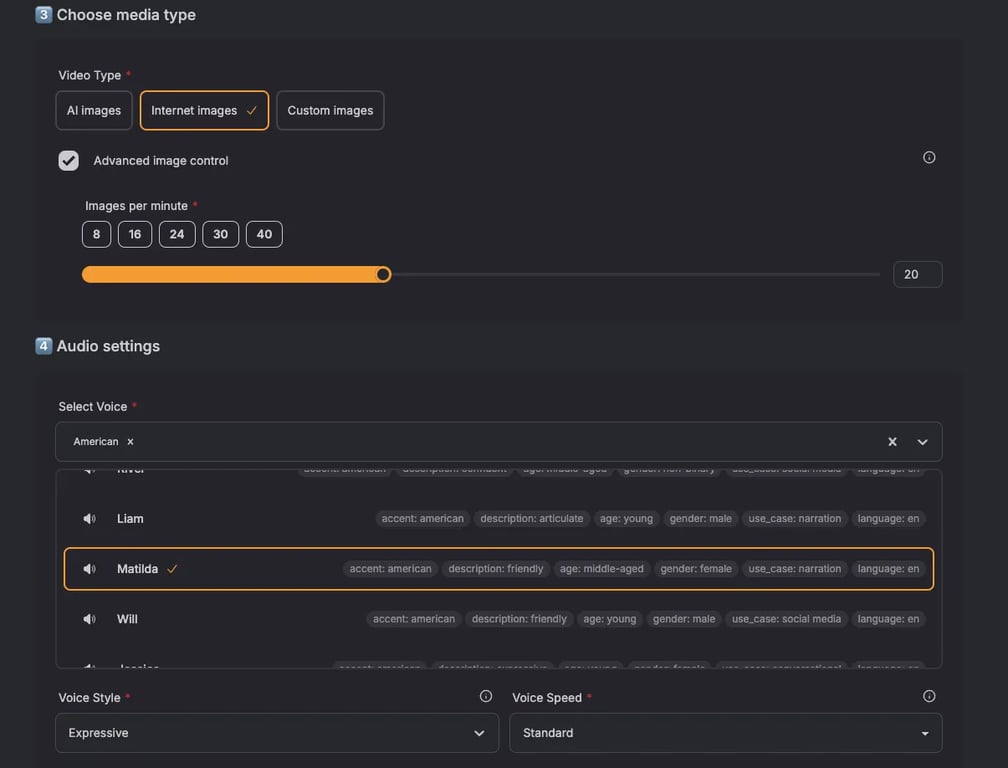Viewport: 1008px width, 768px height.
Task: Click info icon beside Advanced image control
Action: click(929, 157)
